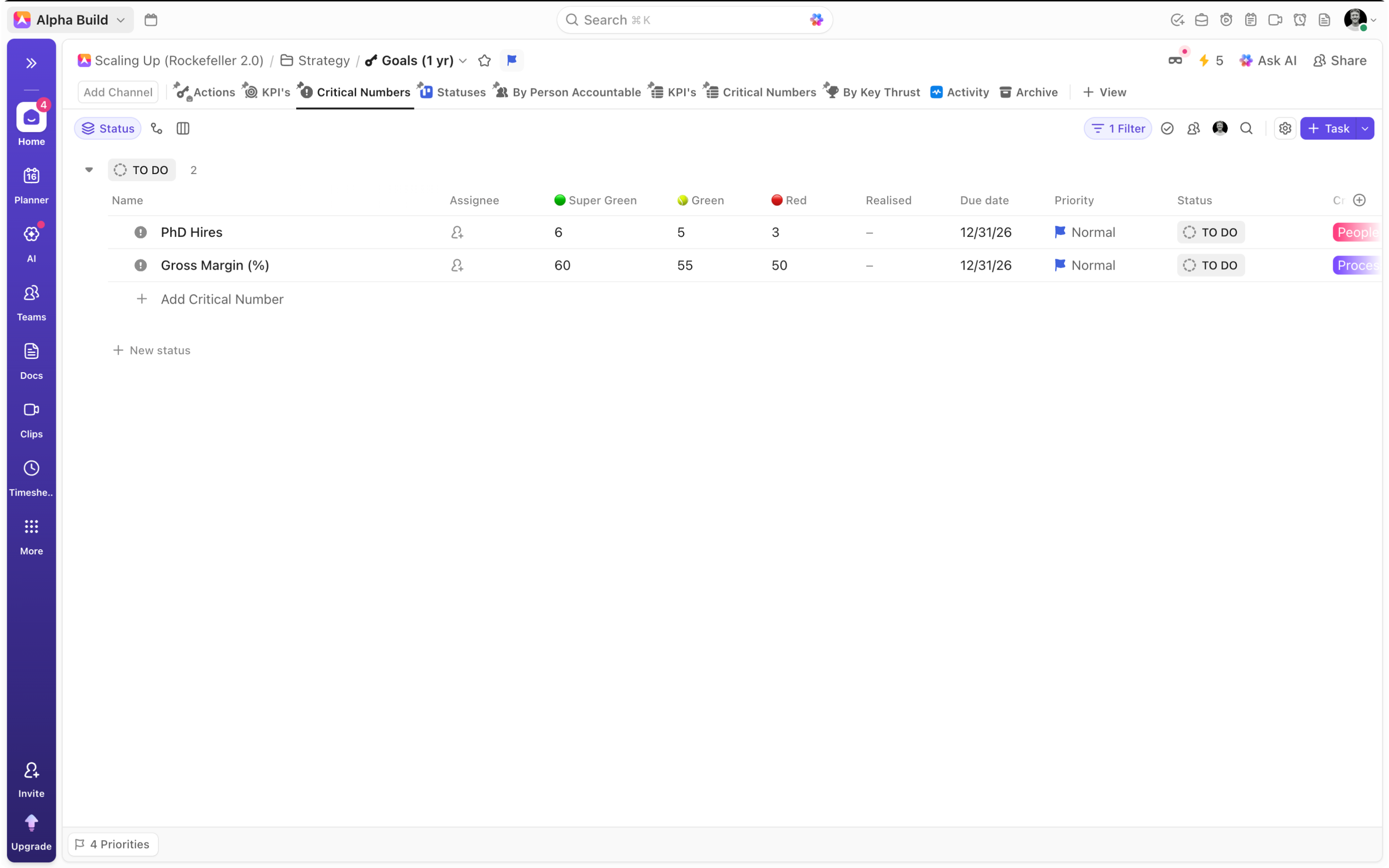Switch to By Key Thrust tab

tap(872, 92)
